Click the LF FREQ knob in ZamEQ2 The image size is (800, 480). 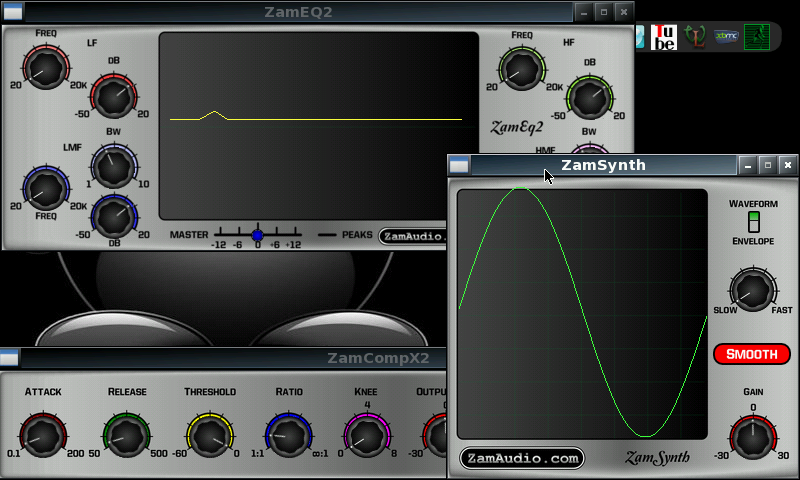pyautogui.click(x=46, y=68)
